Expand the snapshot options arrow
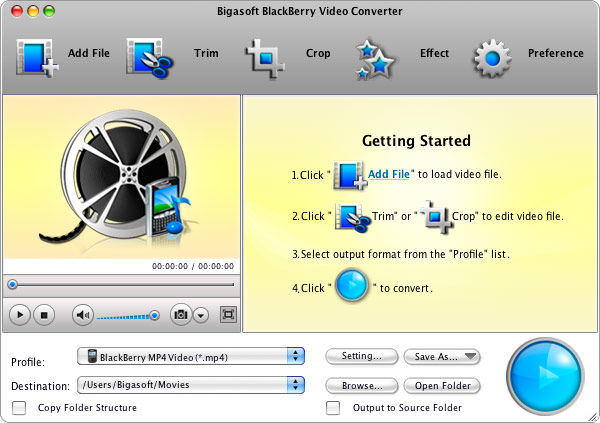Viewport: 600px width, 423px height. [201, 315]
